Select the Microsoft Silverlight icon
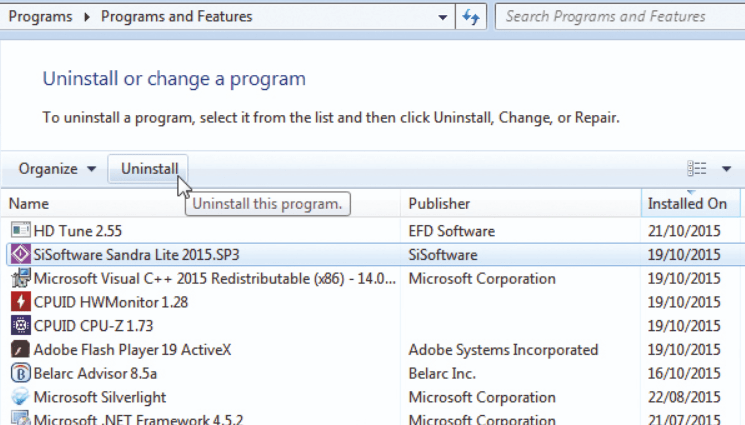Screen dimensions: 745x425 tap(20, 397)
